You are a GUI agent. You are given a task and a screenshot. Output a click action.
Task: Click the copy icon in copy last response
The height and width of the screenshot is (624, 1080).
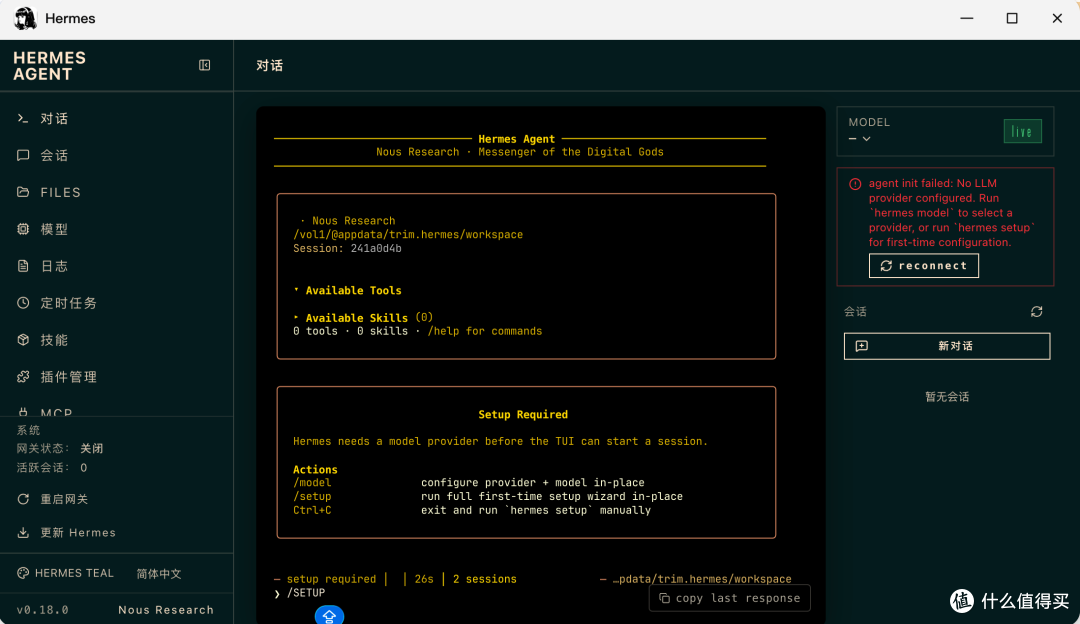coord(664,599)
